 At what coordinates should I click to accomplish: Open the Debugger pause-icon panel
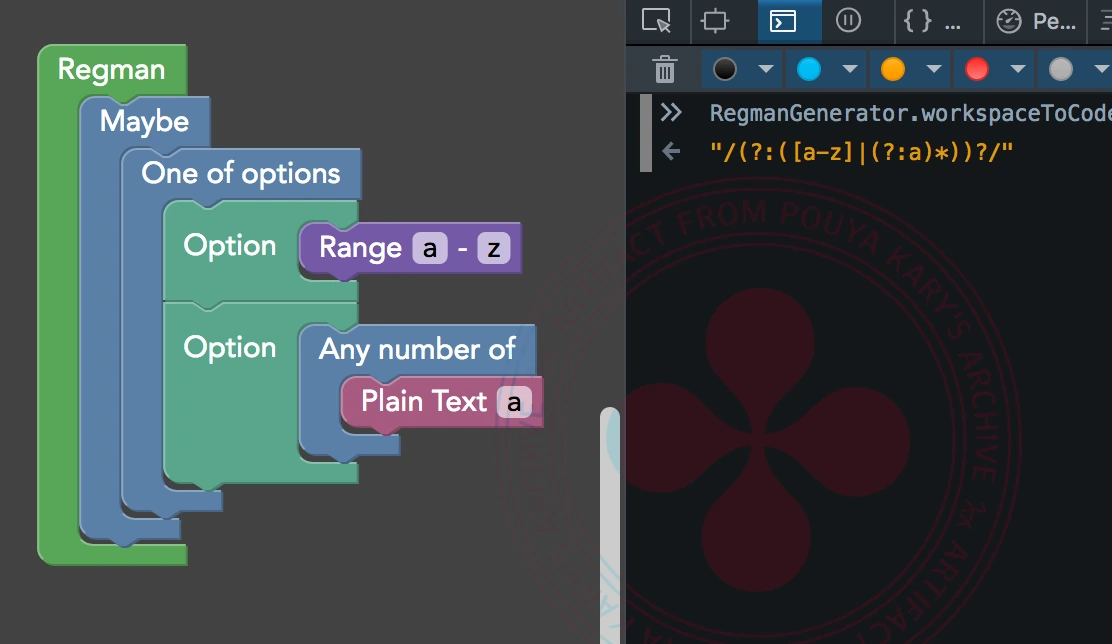pyautogui.click(x=848, y=20)
